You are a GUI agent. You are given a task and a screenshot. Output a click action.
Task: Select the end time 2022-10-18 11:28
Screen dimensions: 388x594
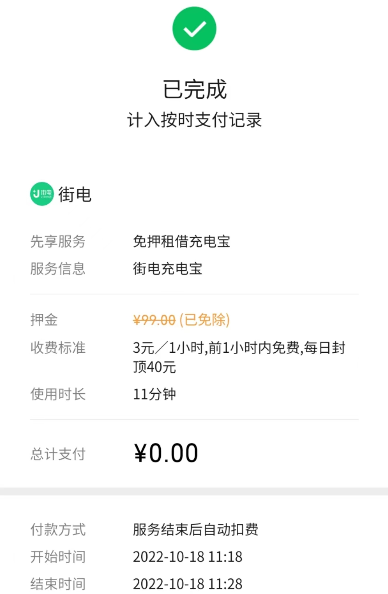pyautogui.click(x=188, y=584)
